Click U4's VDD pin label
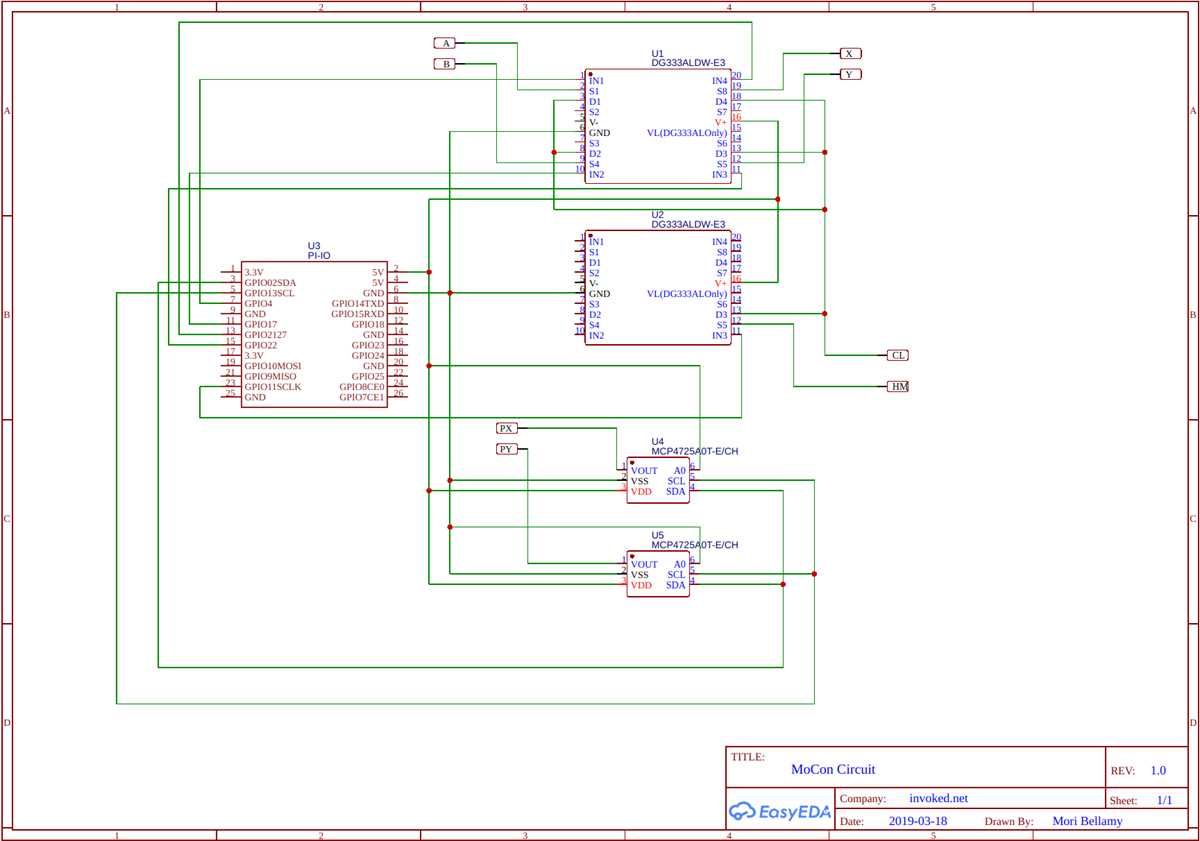Screen dimensions: 1200x841 (641, 491)
